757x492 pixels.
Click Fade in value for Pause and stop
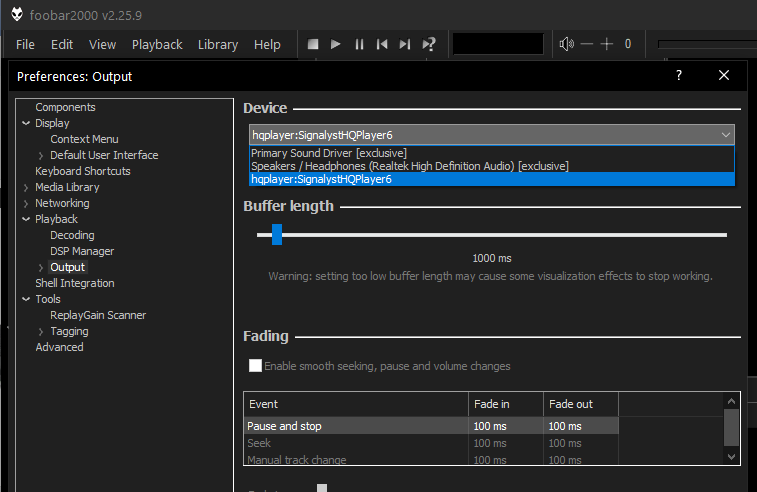[490, 426]
